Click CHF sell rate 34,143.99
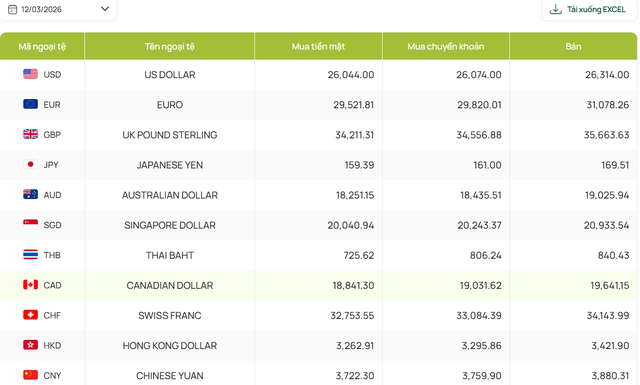Viewport: 640px width, 385px height. pos(608,315)
